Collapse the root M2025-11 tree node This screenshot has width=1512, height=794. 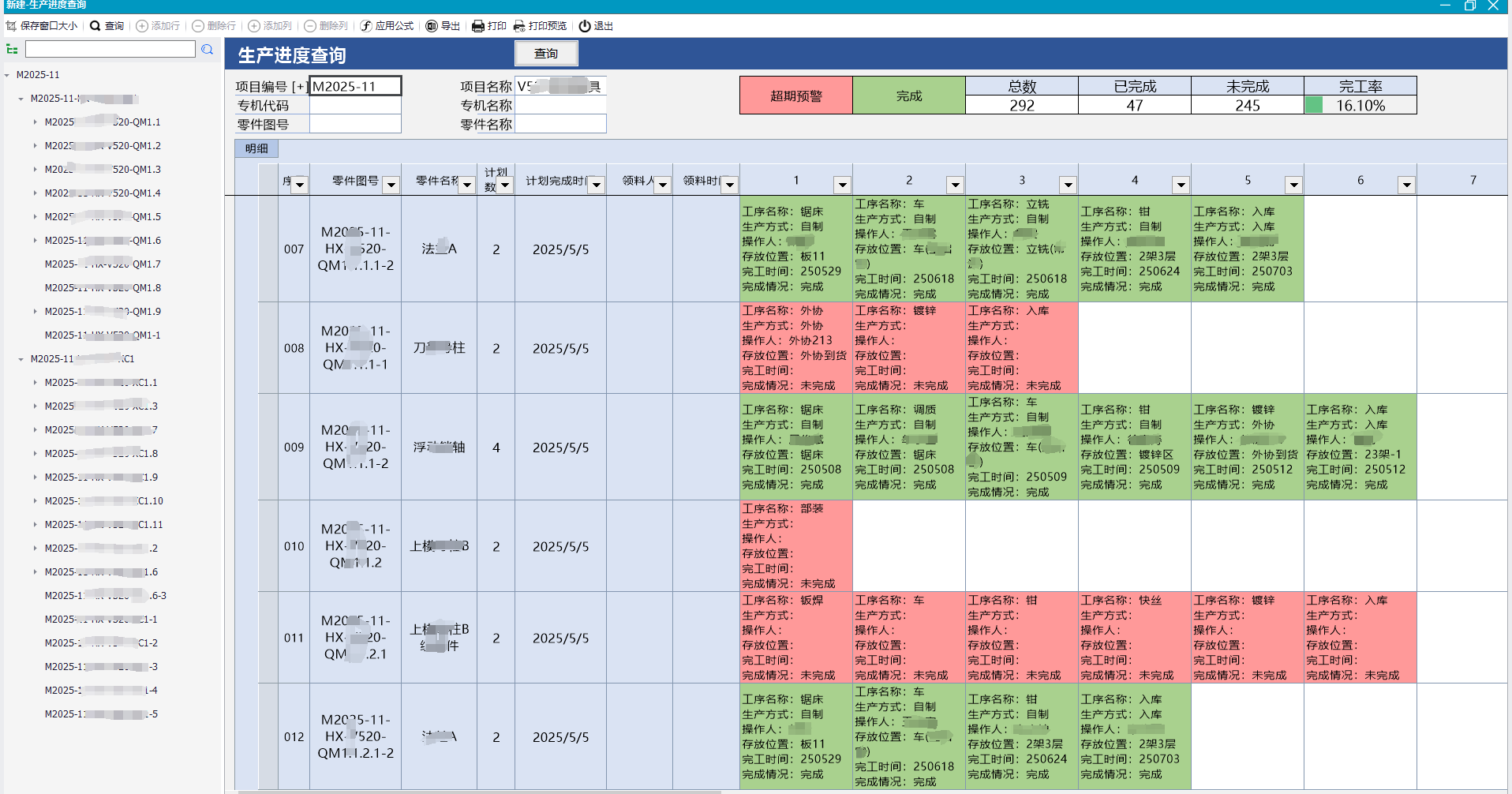[7, 76]
